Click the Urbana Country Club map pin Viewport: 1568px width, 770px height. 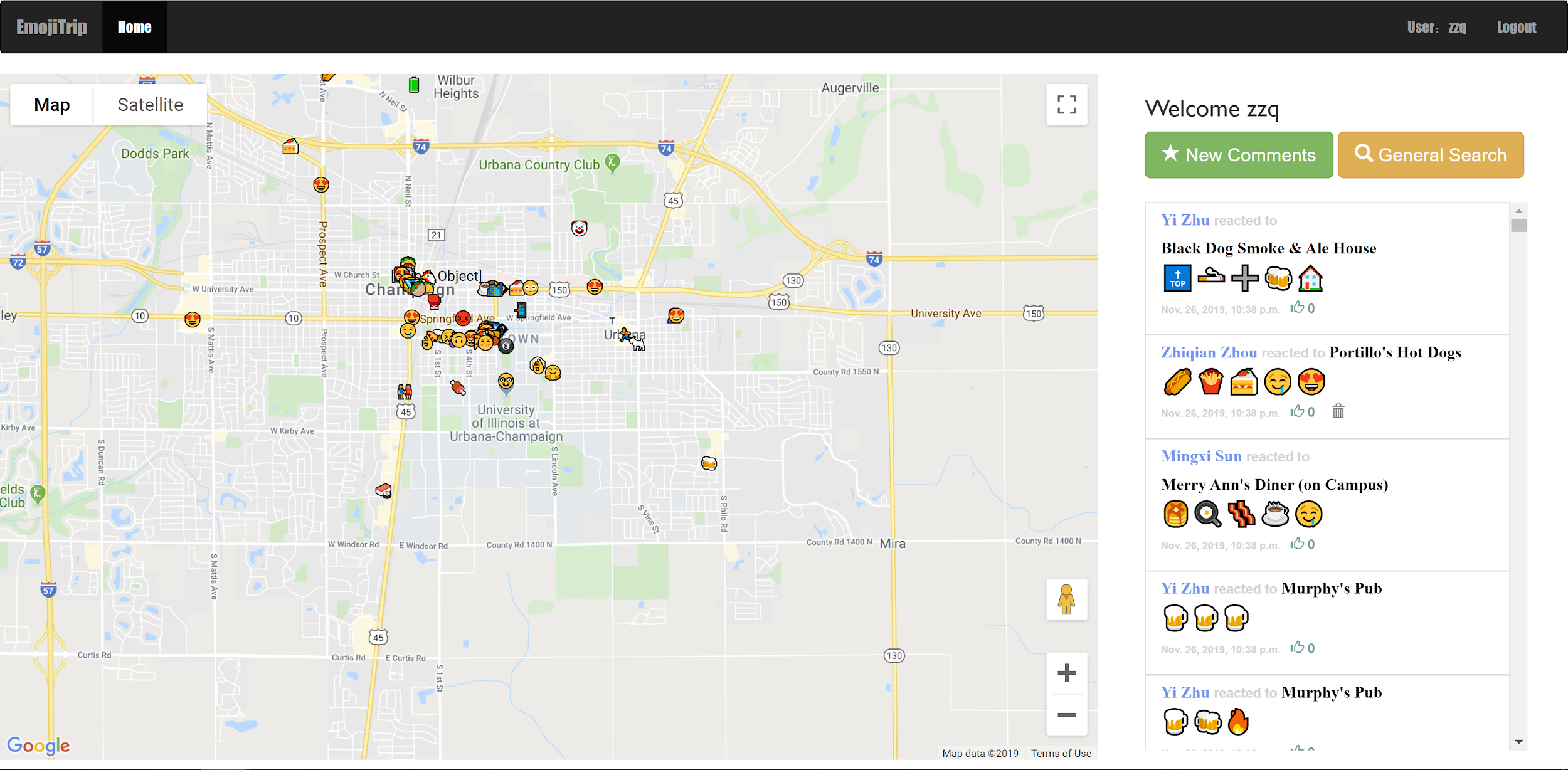[613, 163]
